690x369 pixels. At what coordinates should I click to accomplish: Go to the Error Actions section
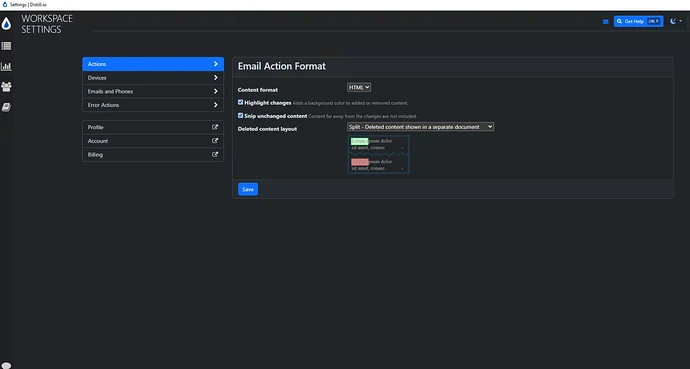153,105
